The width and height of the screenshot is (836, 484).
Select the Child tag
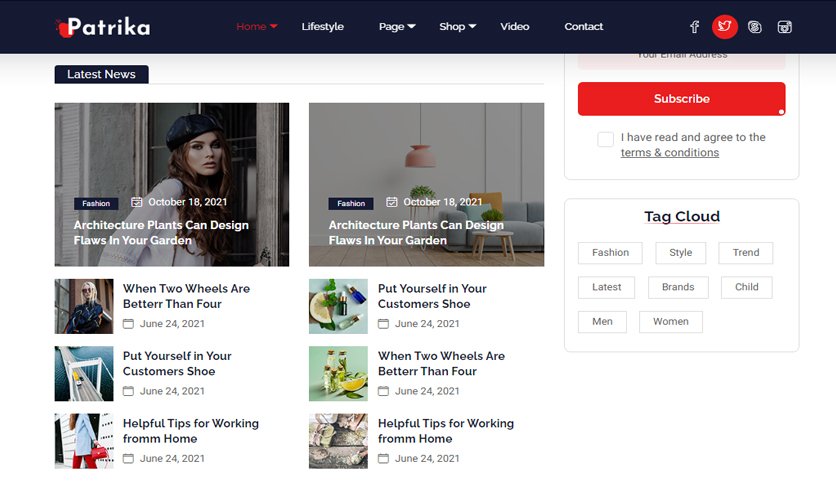pos(746,287)
